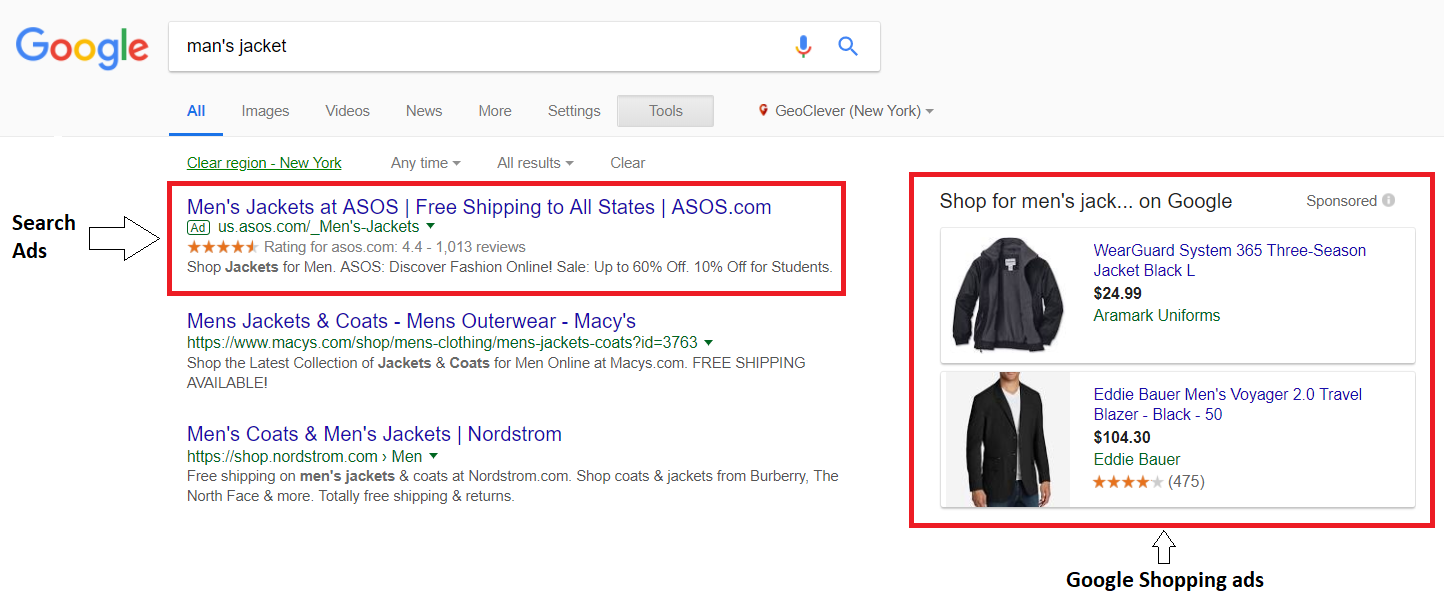The width and height of the screenshot is (1444, 611).
Task: Click the Tools button
Action: pyautogui.click(x=665, y=111)
